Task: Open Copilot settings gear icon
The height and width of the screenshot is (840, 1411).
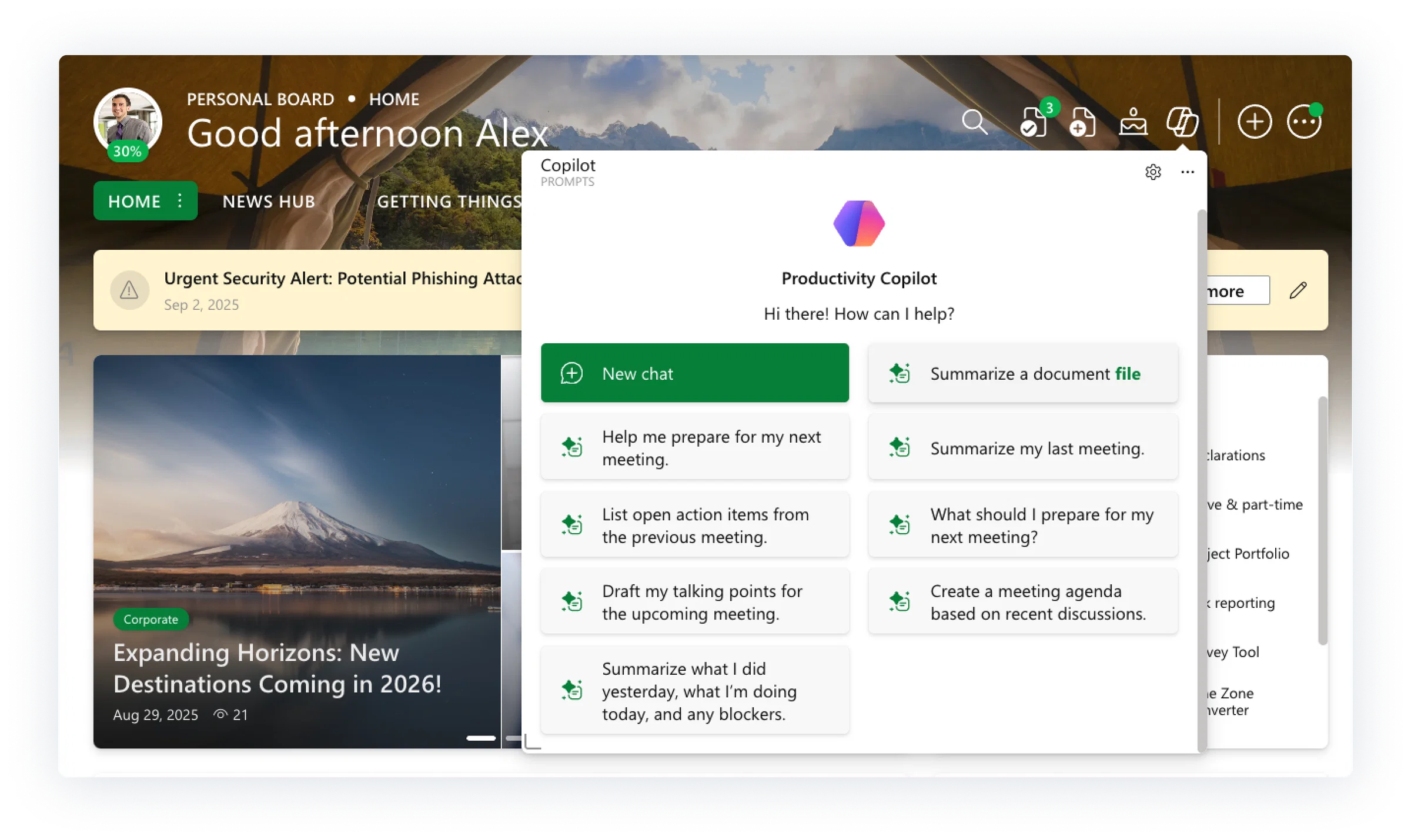Action: (1153, 172)
